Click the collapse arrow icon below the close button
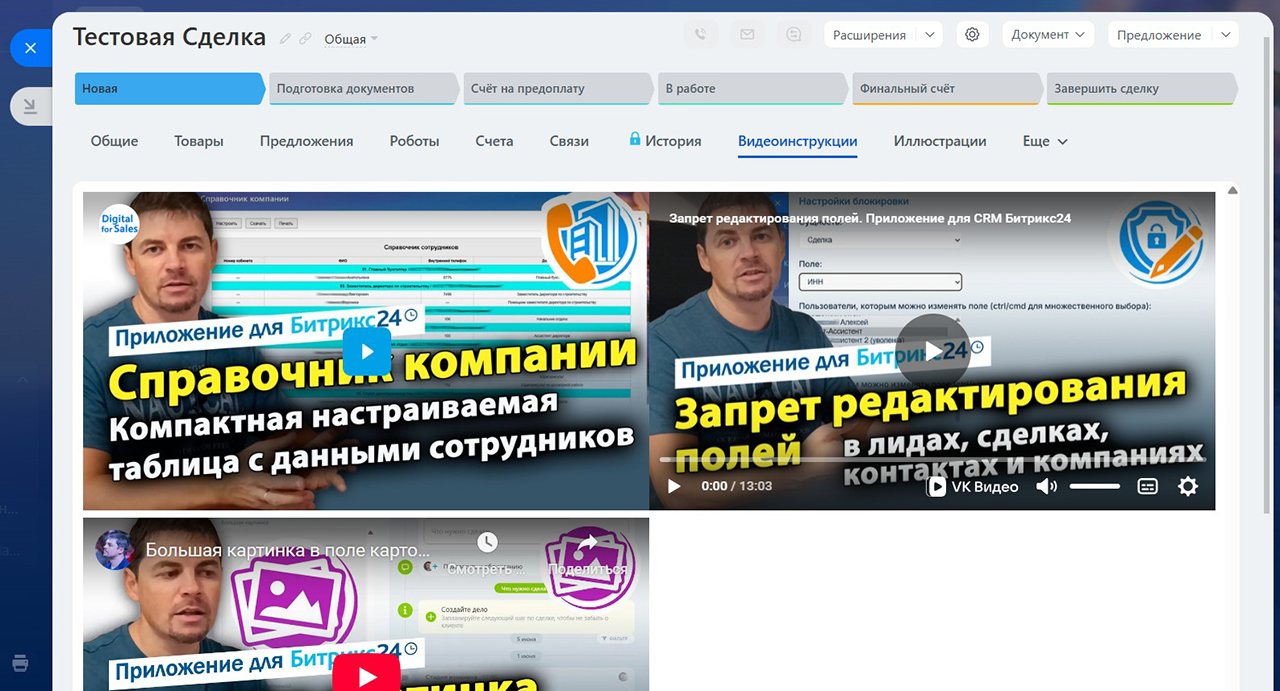The height and width of the screenshot is (691, 1280). 30,106
